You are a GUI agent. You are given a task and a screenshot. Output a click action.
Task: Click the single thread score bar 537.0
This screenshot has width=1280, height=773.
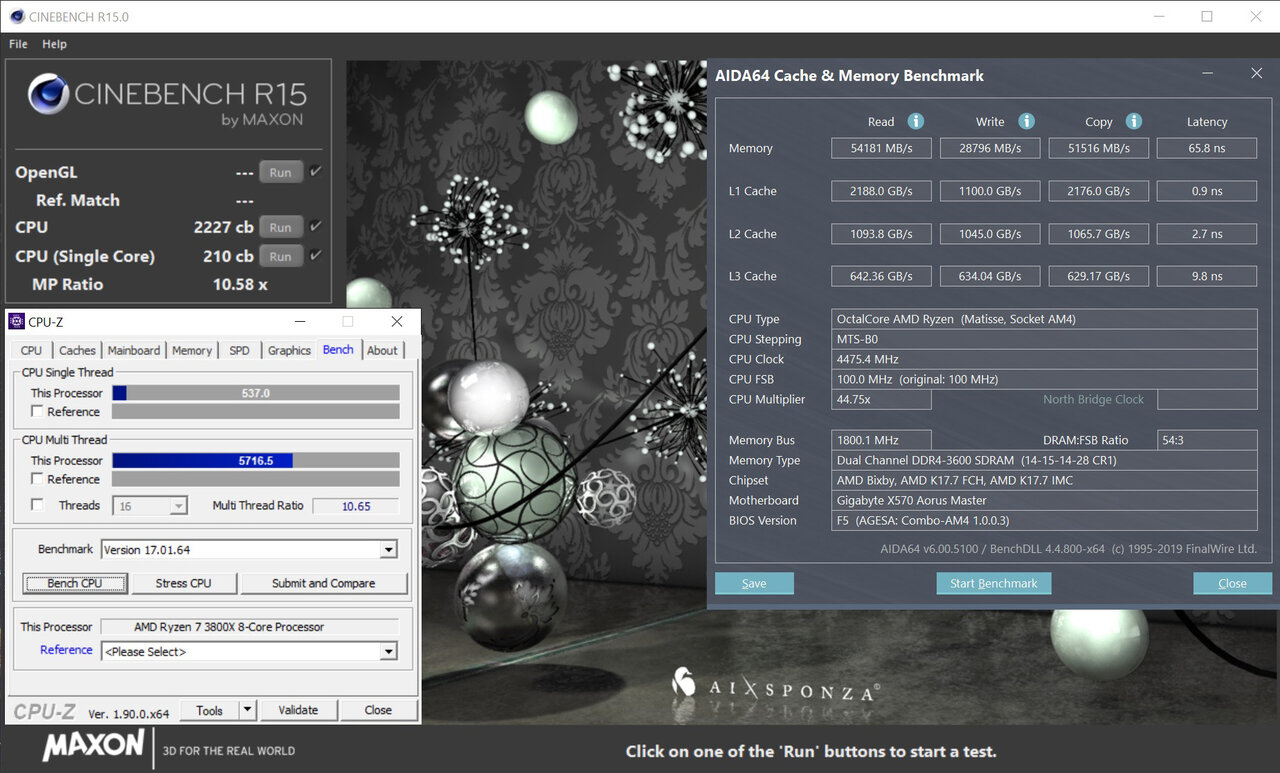256,393
